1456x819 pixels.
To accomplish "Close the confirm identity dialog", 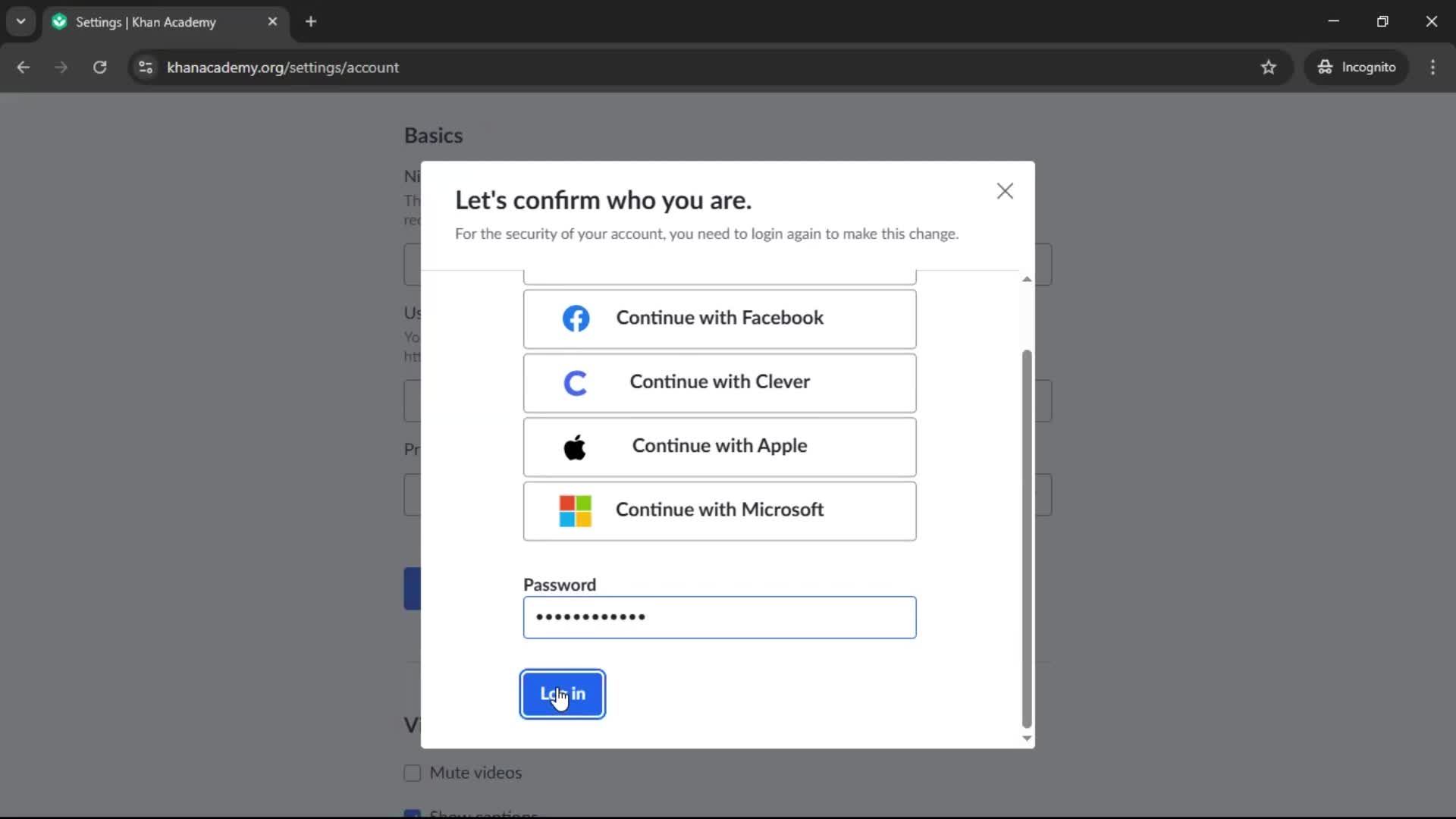I will 1005,191.
